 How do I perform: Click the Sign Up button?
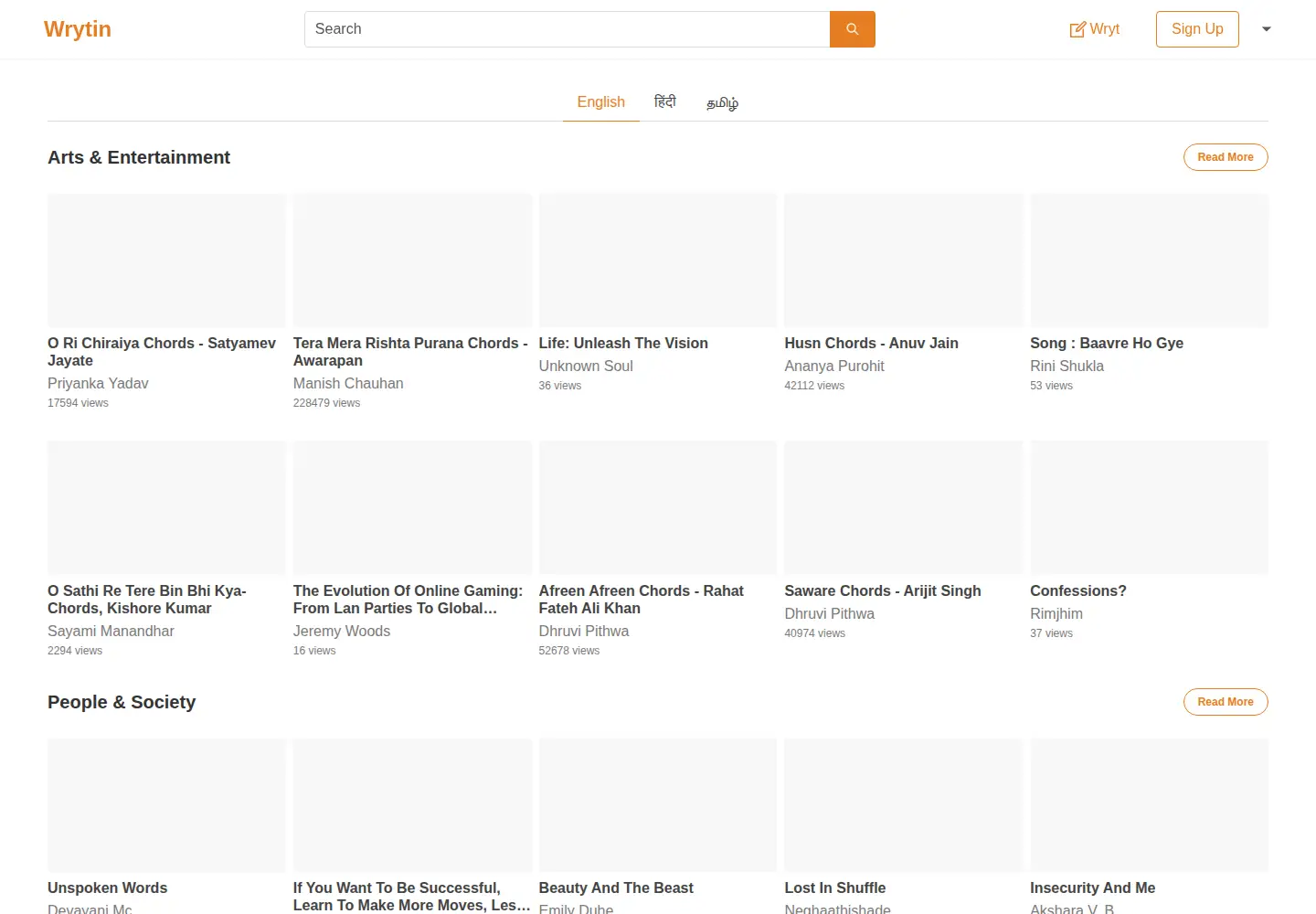[1197, 29]
